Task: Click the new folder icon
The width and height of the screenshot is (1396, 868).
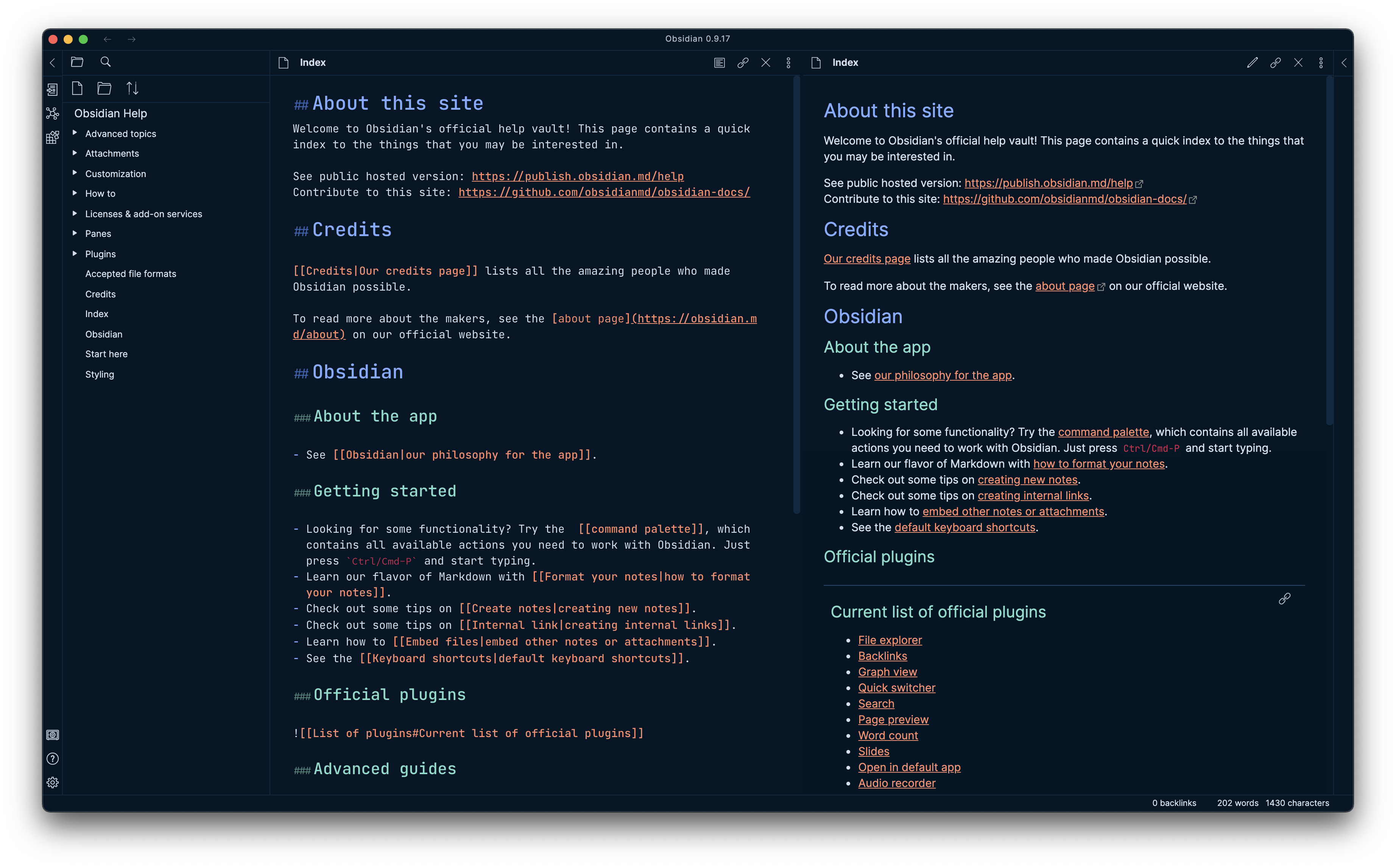Action: [104, 89]
